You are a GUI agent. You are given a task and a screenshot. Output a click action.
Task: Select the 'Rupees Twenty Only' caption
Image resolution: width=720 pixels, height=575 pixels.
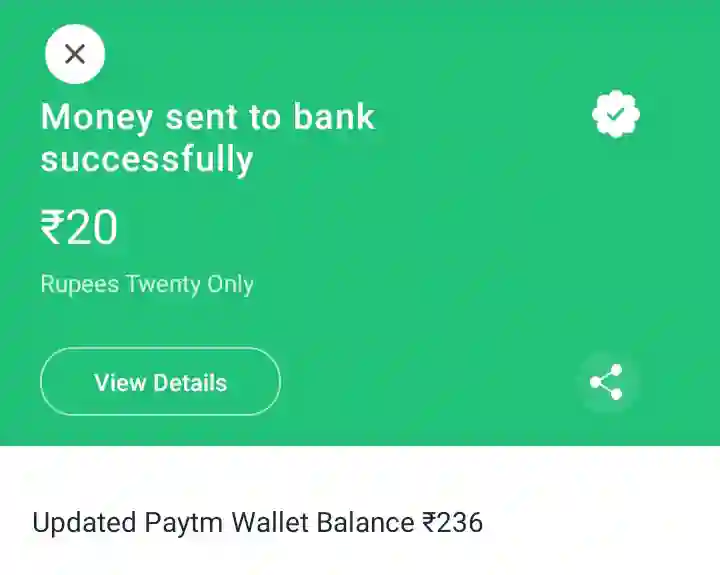click(x=147, y=284)
